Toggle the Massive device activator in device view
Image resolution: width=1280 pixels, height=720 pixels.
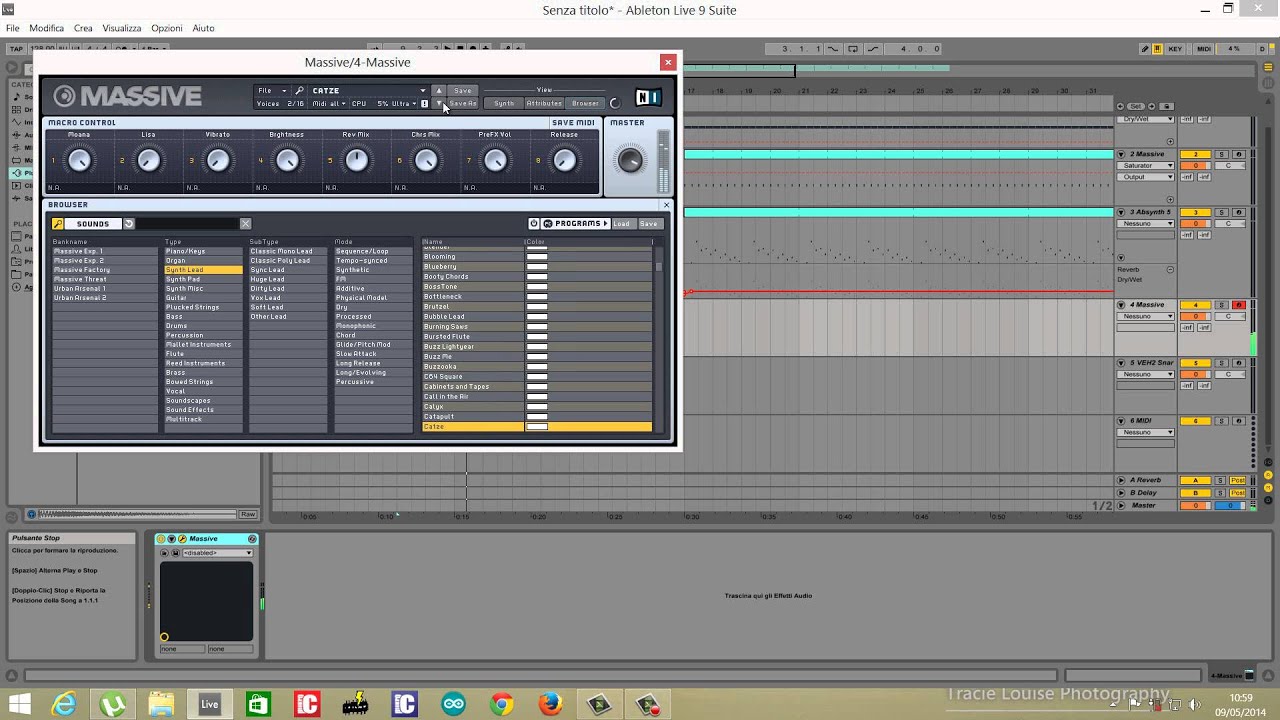coord(161,539)
